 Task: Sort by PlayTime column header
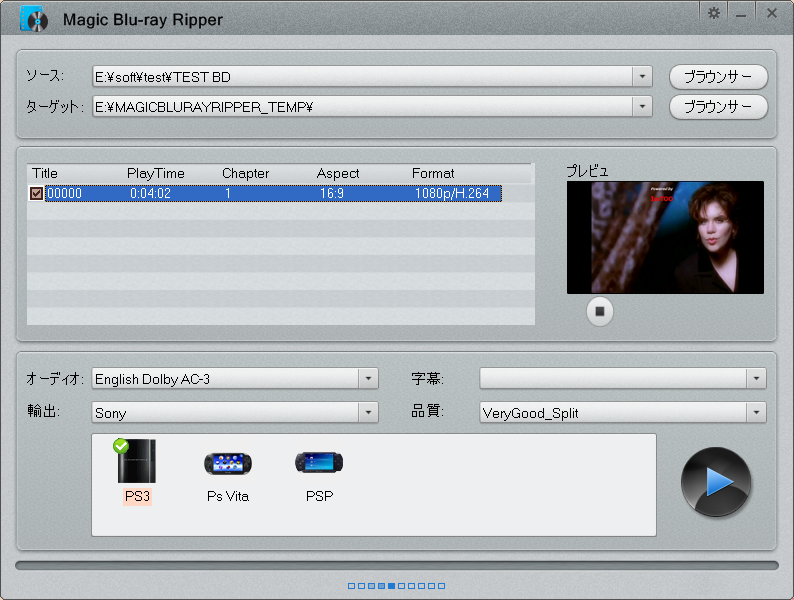pos(155,173)
